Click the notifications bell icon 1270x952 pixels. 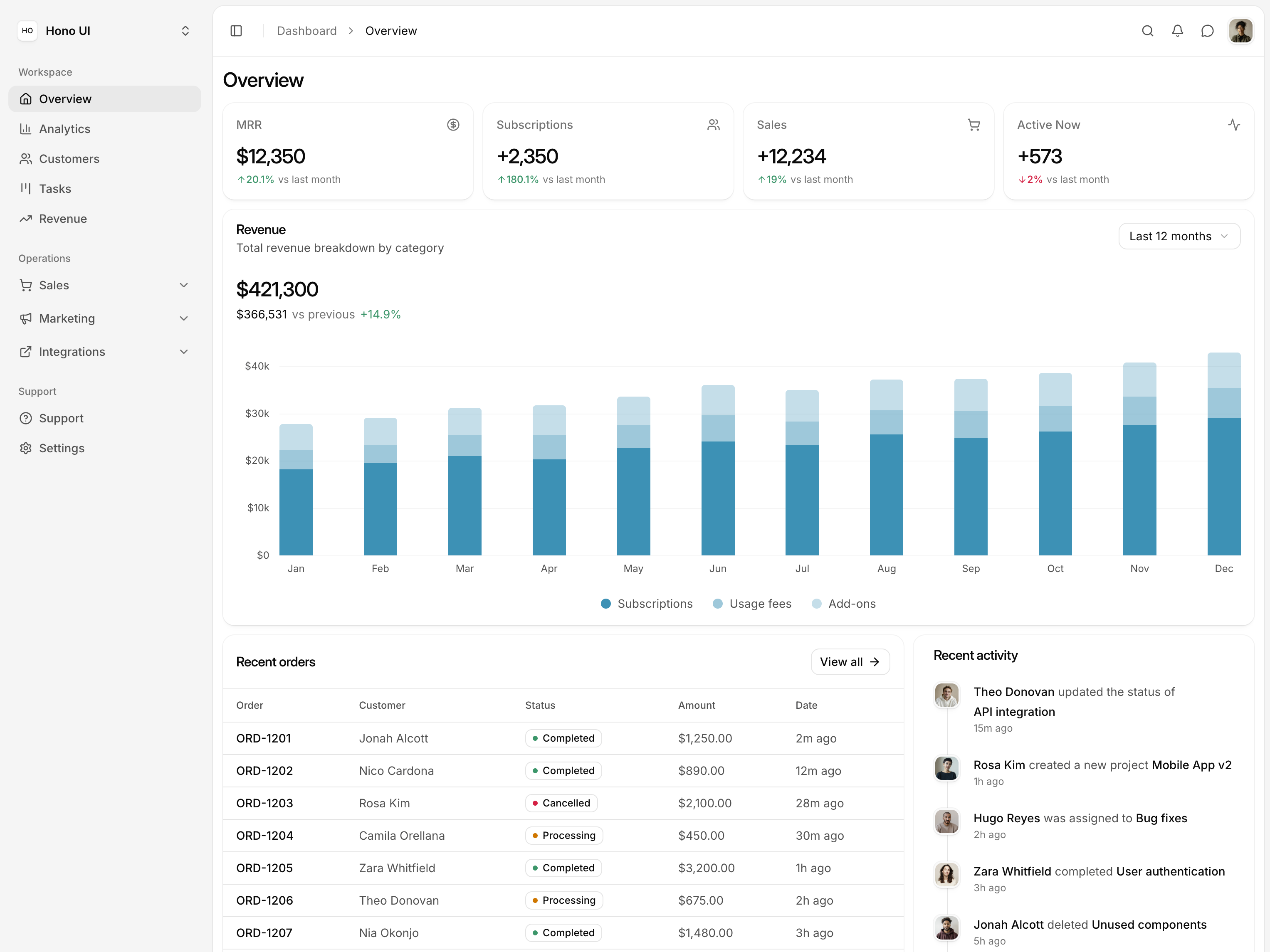click(1178, 31)
